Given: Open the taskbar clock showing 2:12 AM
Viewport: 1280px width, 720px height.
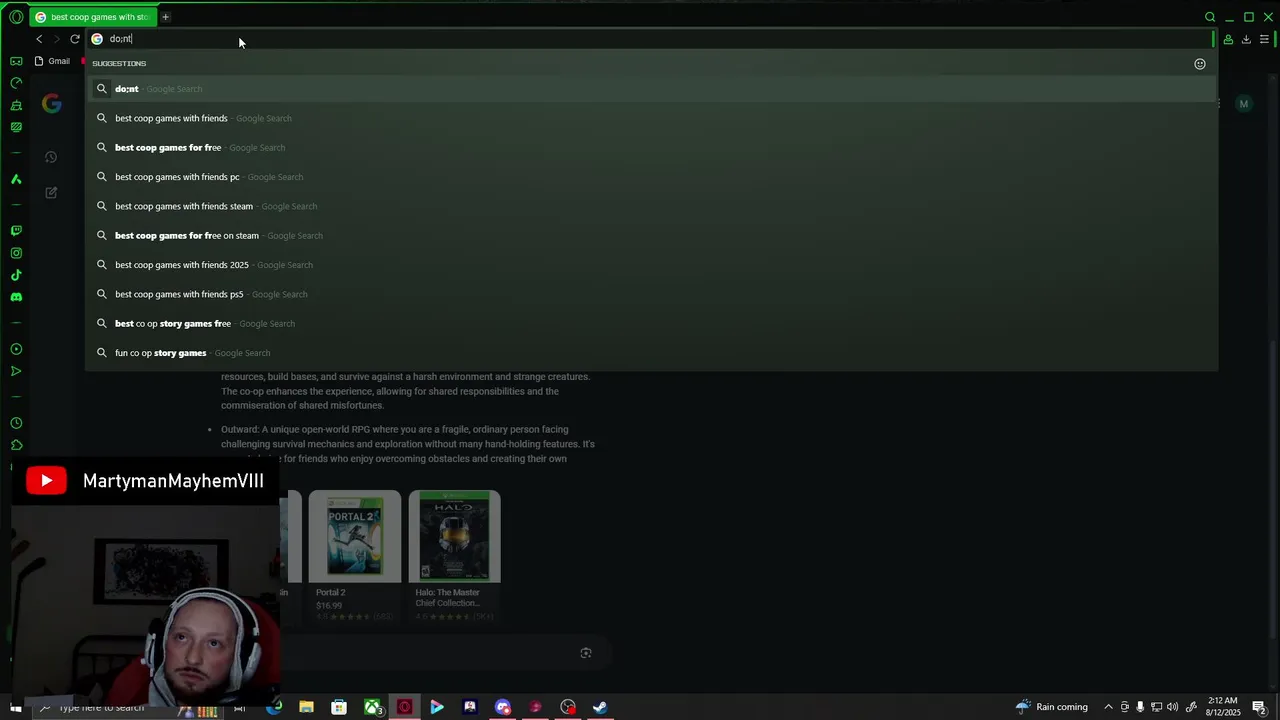Looking at the screenshot, I should tap(1222, 707).
